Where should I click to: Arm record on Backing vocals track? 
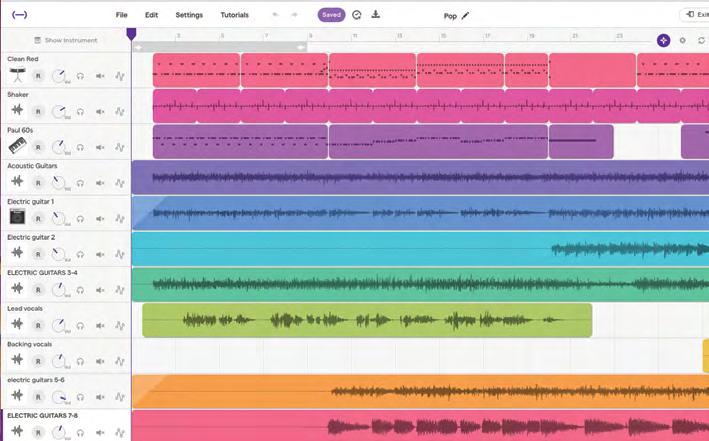coord(38,361)
